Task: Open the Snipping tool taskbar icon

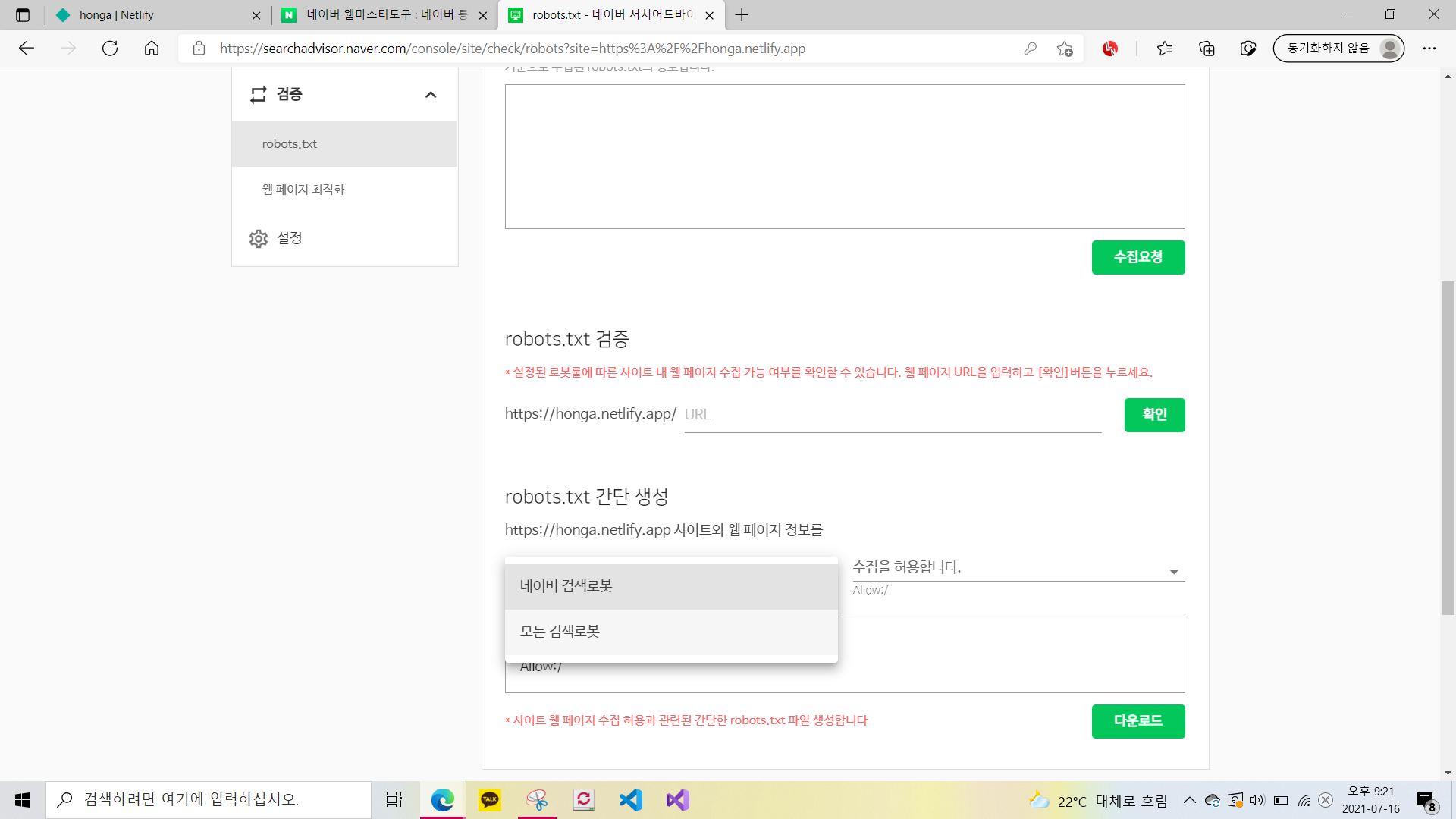Action: [537, 800]
